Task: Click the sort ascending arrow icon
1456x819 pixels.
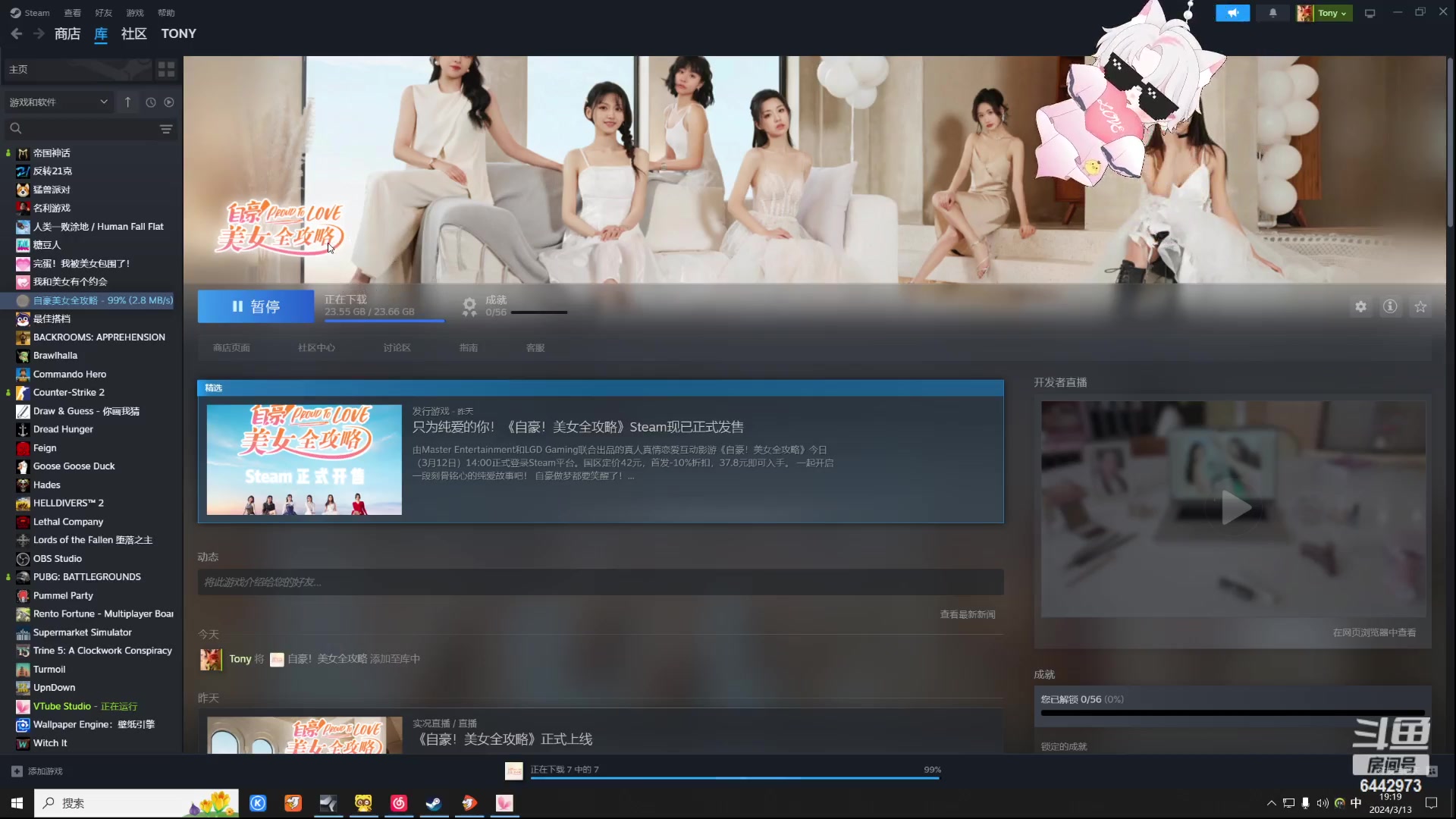Action: [x=127, y=102]
